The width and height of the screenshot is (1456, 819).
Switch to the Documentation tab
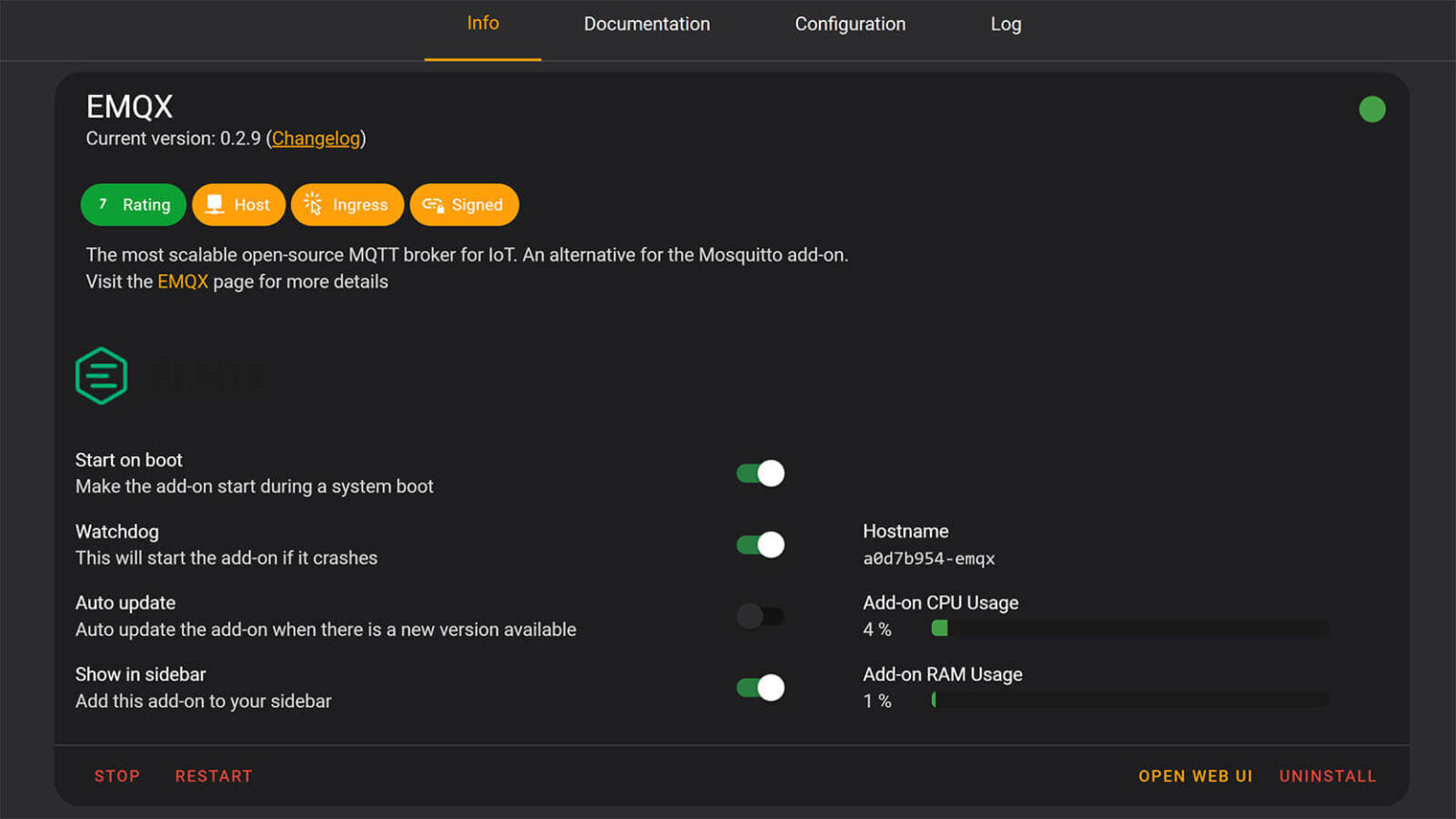point(646,24)
